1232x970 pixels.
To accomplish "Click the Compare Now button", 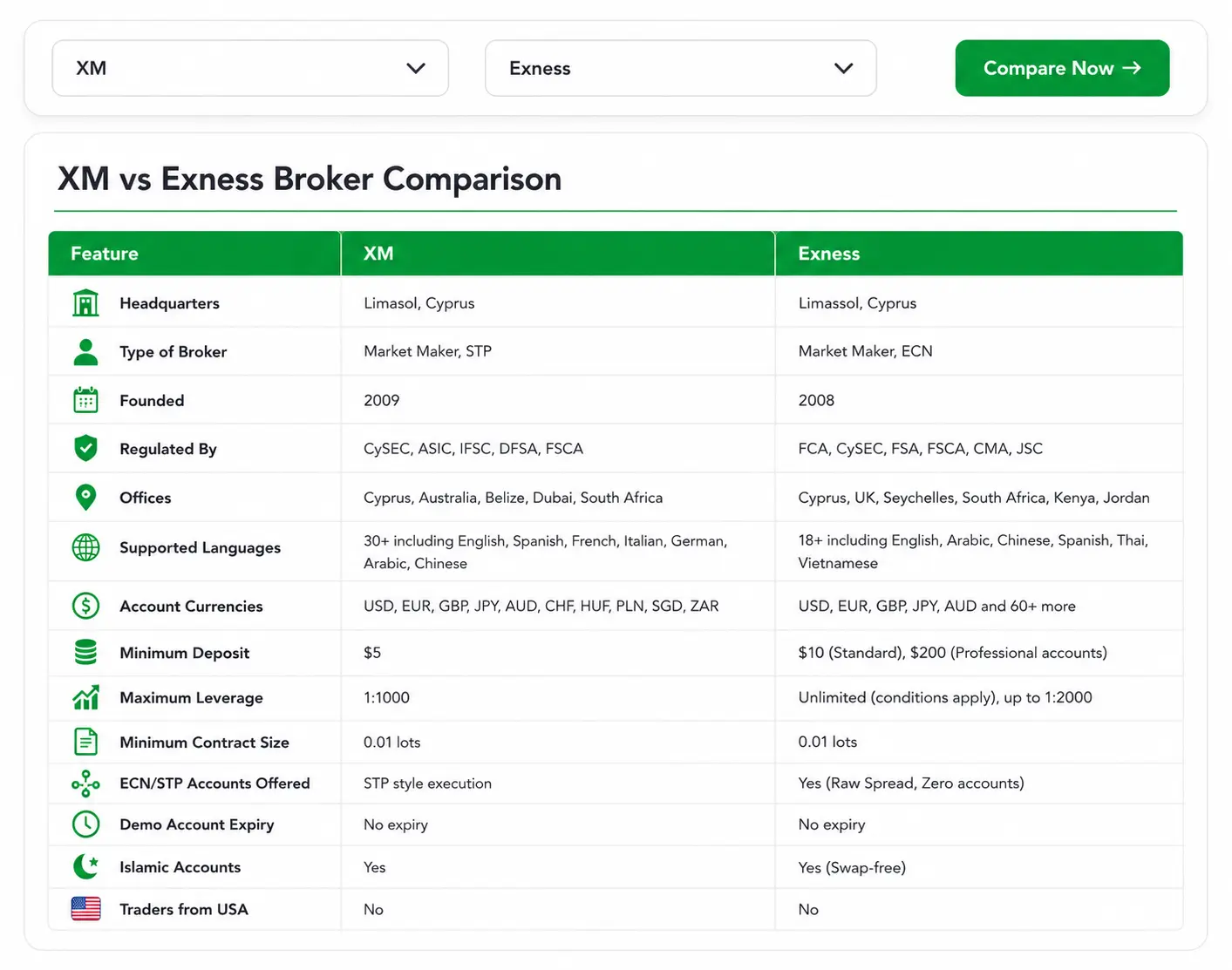I will coord(1062,68).
